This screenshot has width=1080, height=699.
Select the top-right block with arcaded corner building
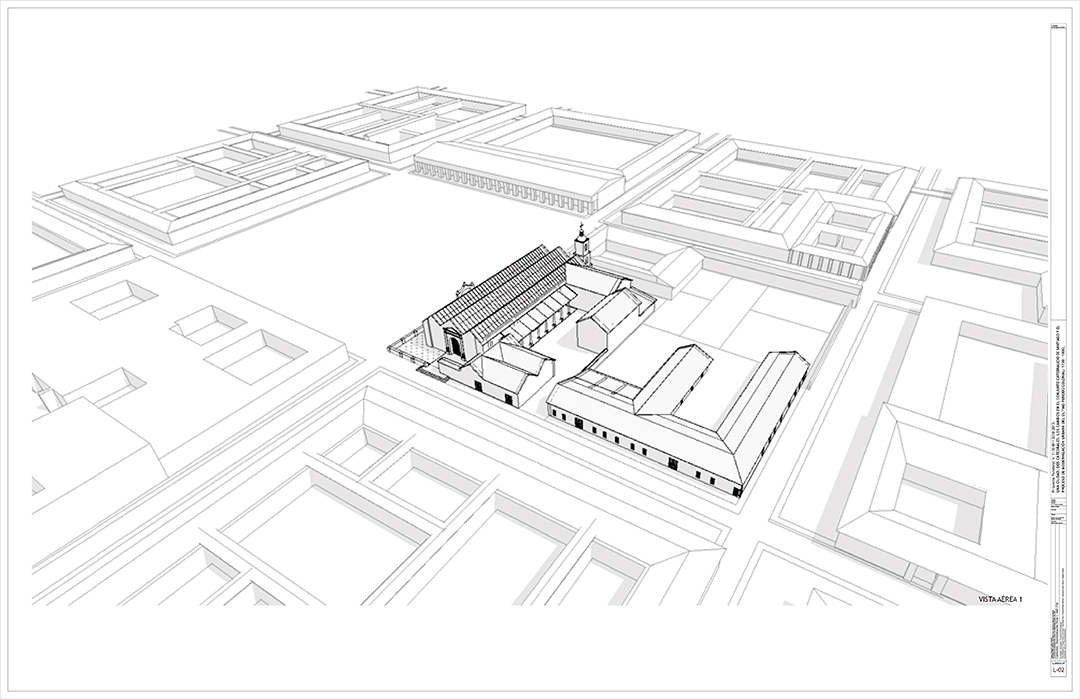point(770,205)
